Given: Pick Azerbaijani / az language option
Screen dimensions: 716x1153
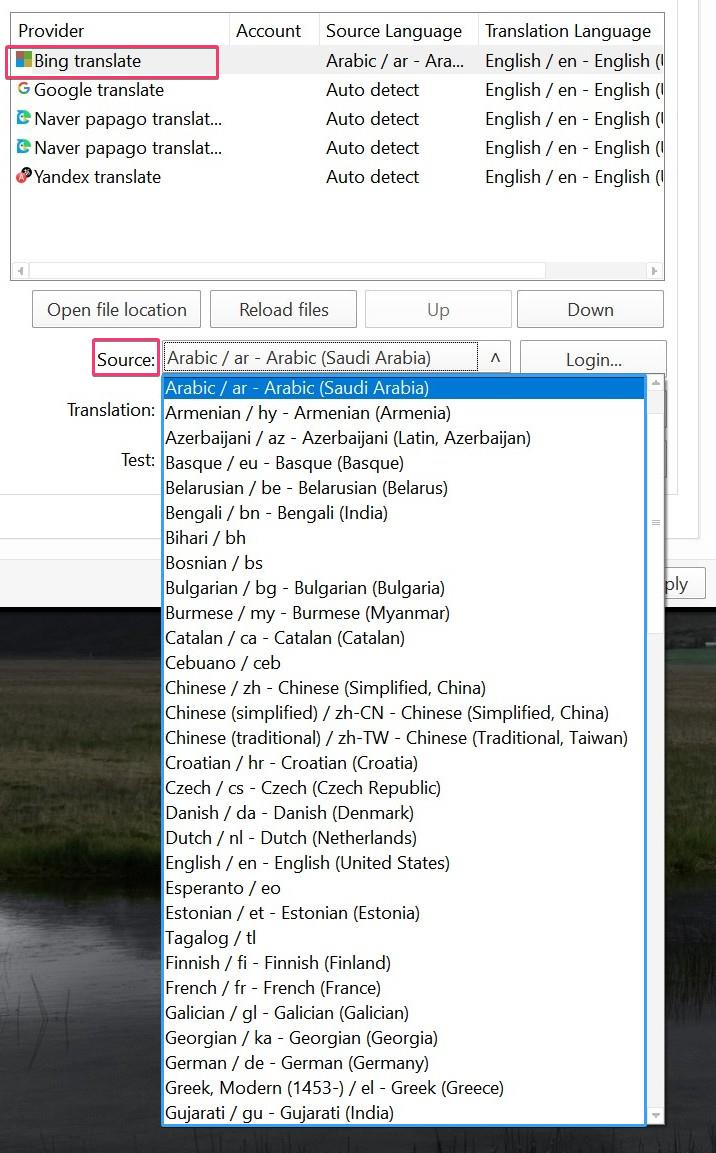Looking at the screenshot, I should tap(404, 438).
